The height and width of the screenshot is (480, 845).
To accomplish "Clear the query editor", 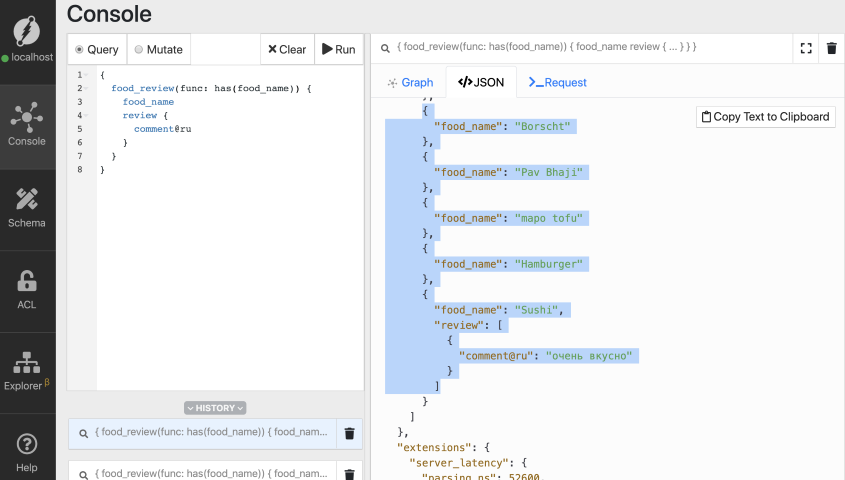I will pyautogui.click(x=287, y=49).
